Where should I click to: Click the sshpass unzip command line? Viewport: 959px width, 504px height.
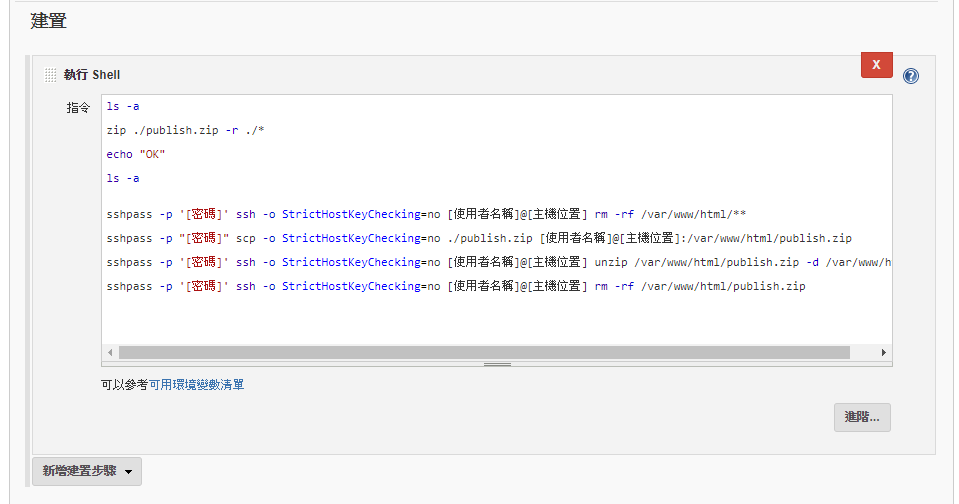498,262
